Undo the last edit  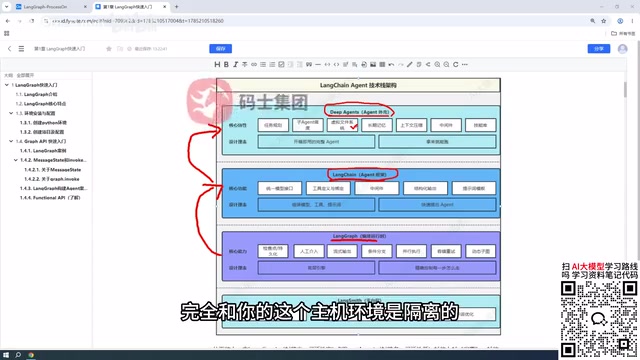point(391,64)
